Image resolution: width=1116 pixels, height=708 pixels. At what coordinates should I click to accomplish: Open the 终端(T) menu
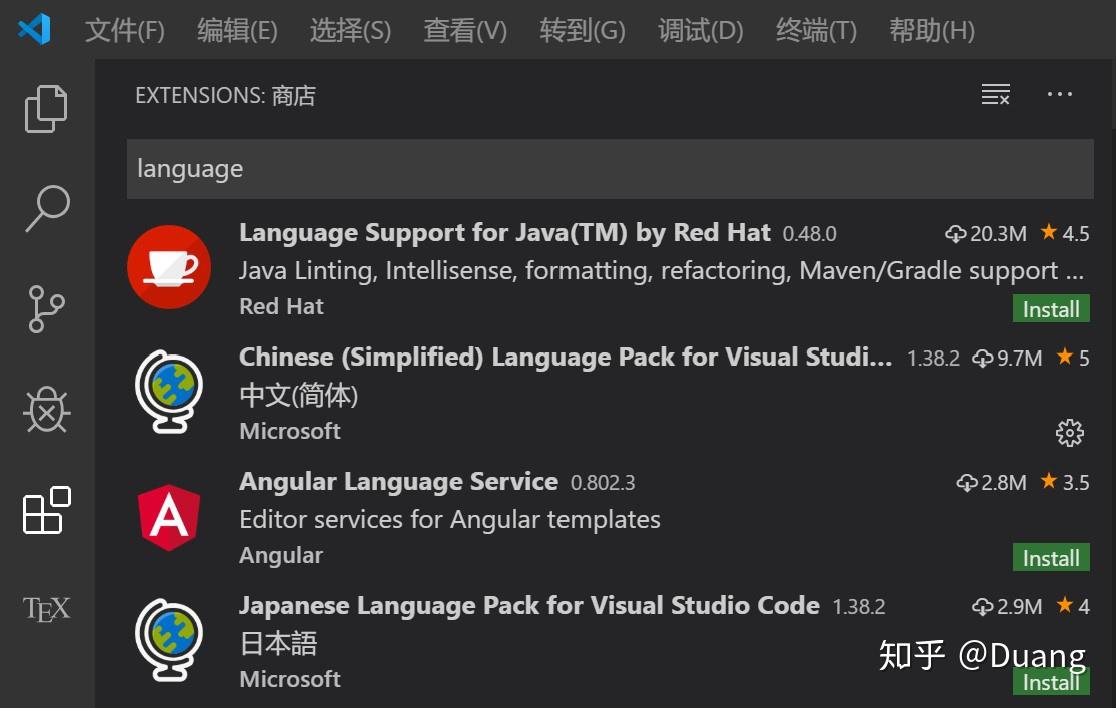coord(815,31)
